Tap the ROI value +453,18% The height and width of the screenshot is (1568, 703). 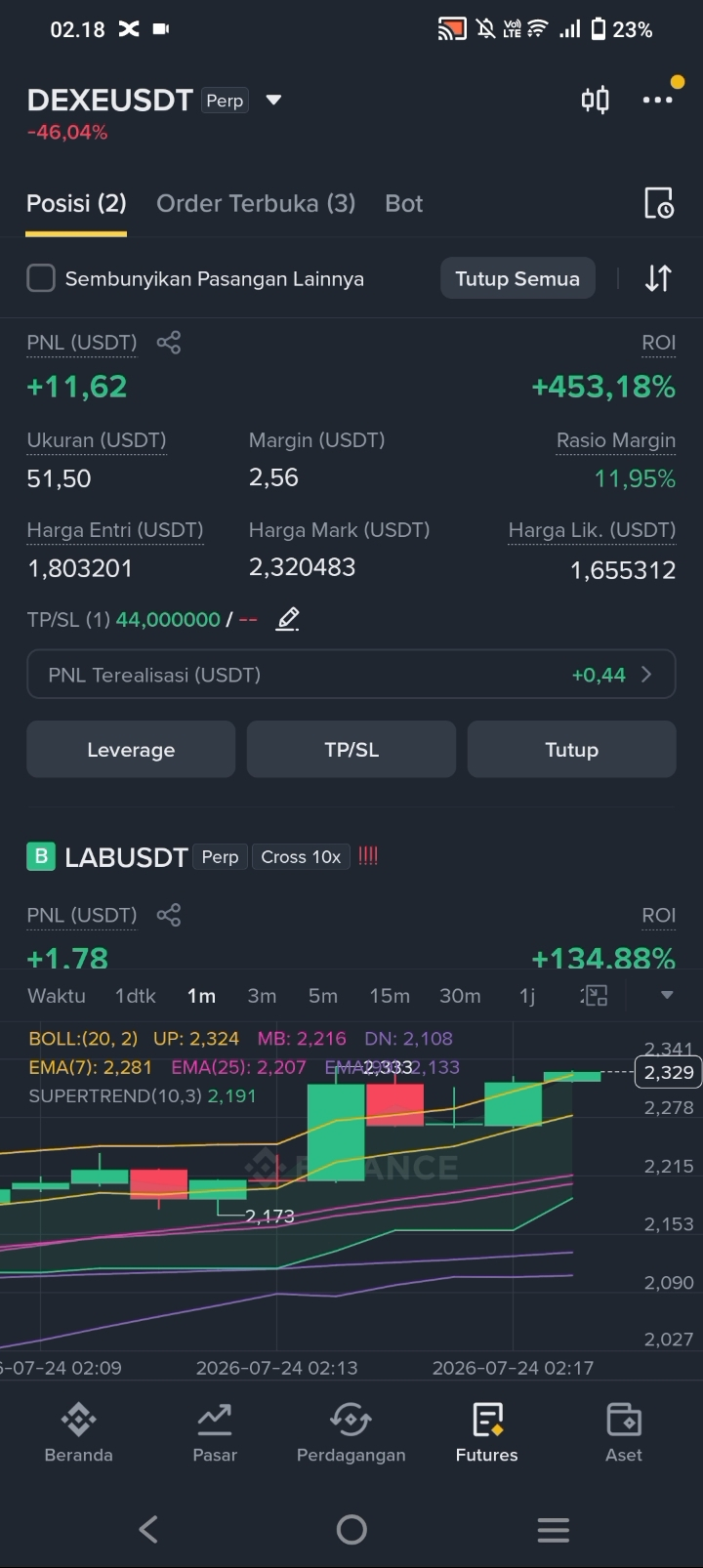click(603, 387)
